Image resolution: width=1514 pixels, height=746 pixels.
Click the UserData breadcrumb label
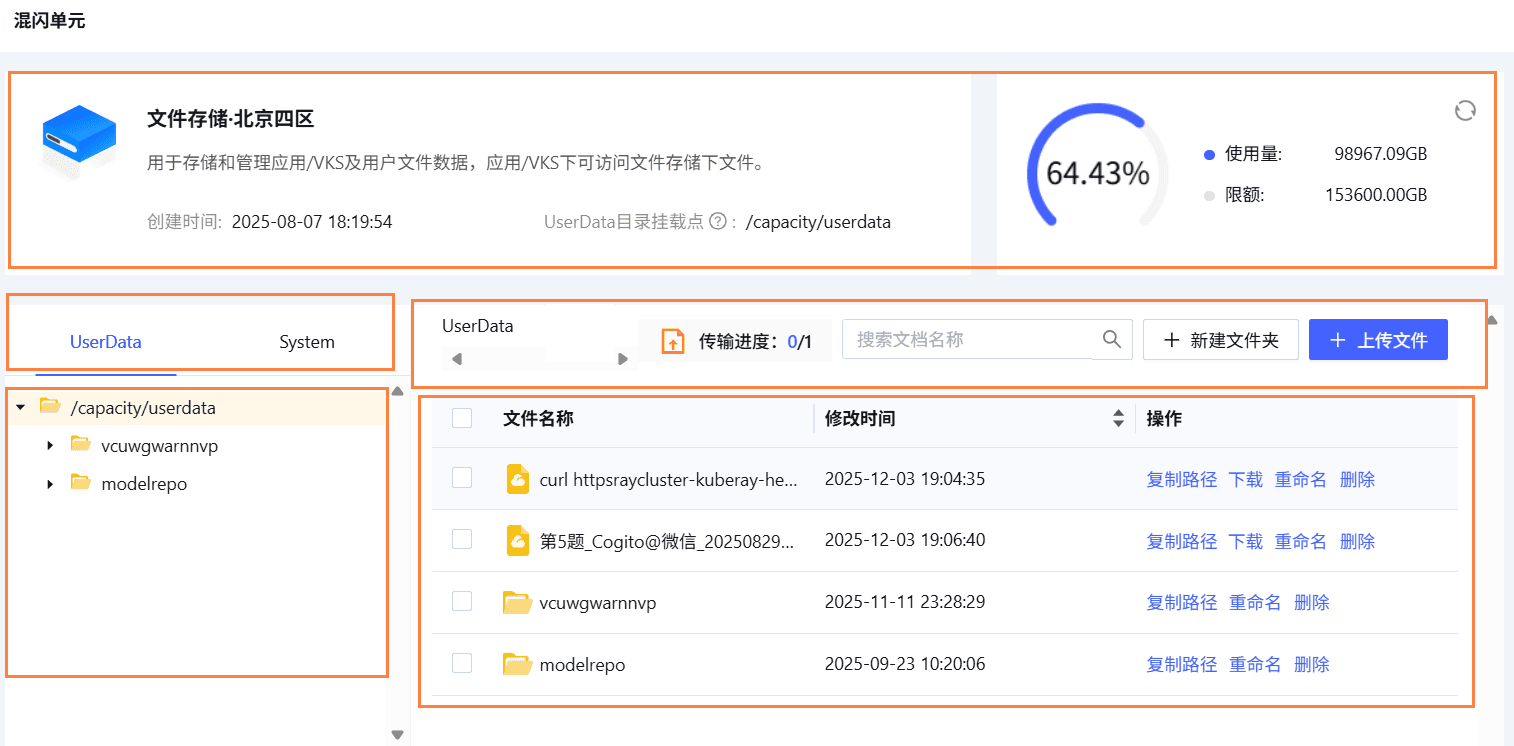(478, 326)
